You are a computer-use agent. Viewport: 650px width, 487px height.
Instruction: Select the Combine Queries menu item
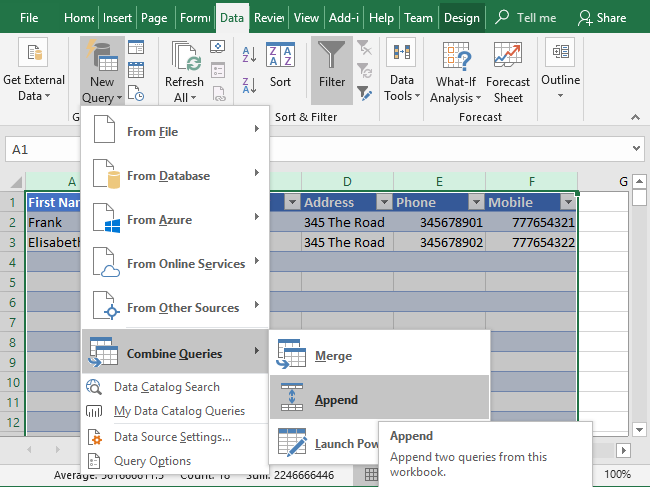(x=175, y=352)
